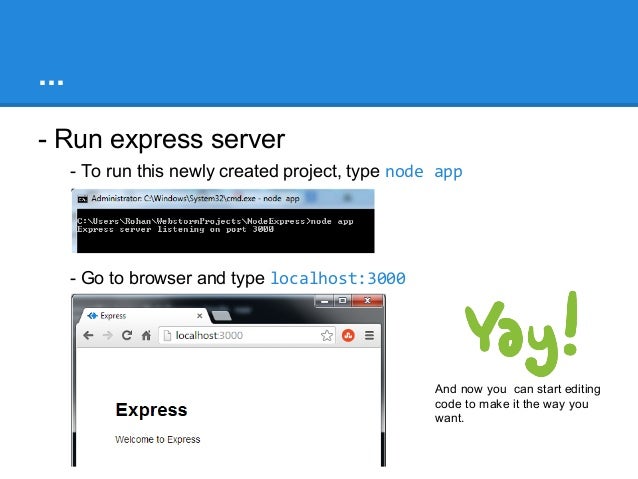Open a new tab in the browser
The height and width of the screenshot is (479, 638).
222,316
